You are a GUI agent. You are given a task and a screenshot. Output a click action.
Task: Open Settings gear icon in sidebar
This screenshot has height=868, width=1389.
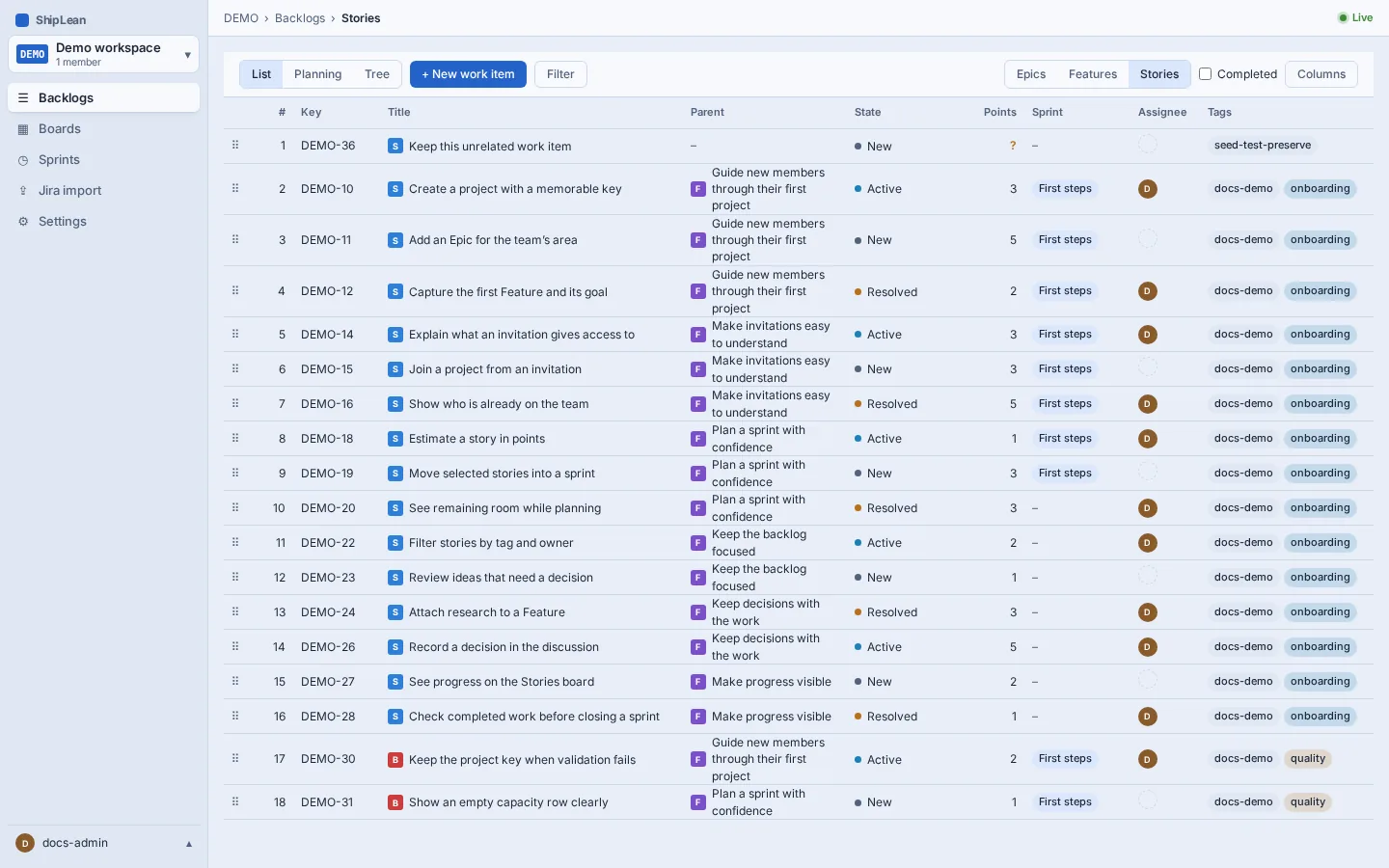click(x=23, y=222)
